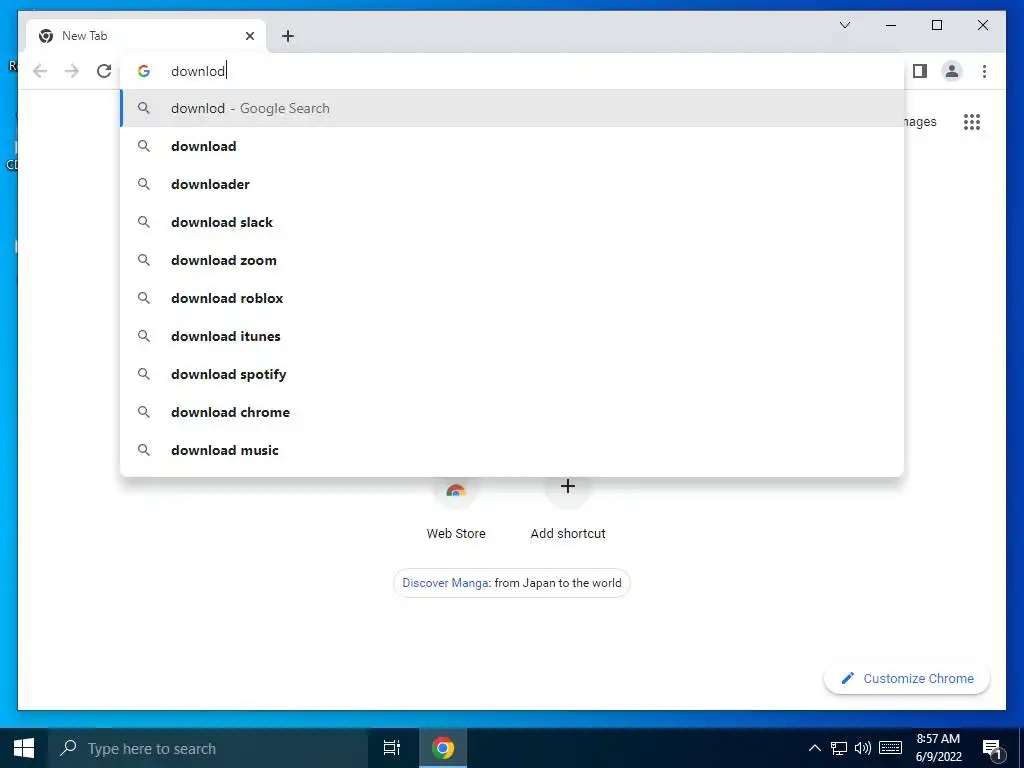Screen dimensions: 1024x768
Task: Show hidden system tray icons
Action: 814,748
